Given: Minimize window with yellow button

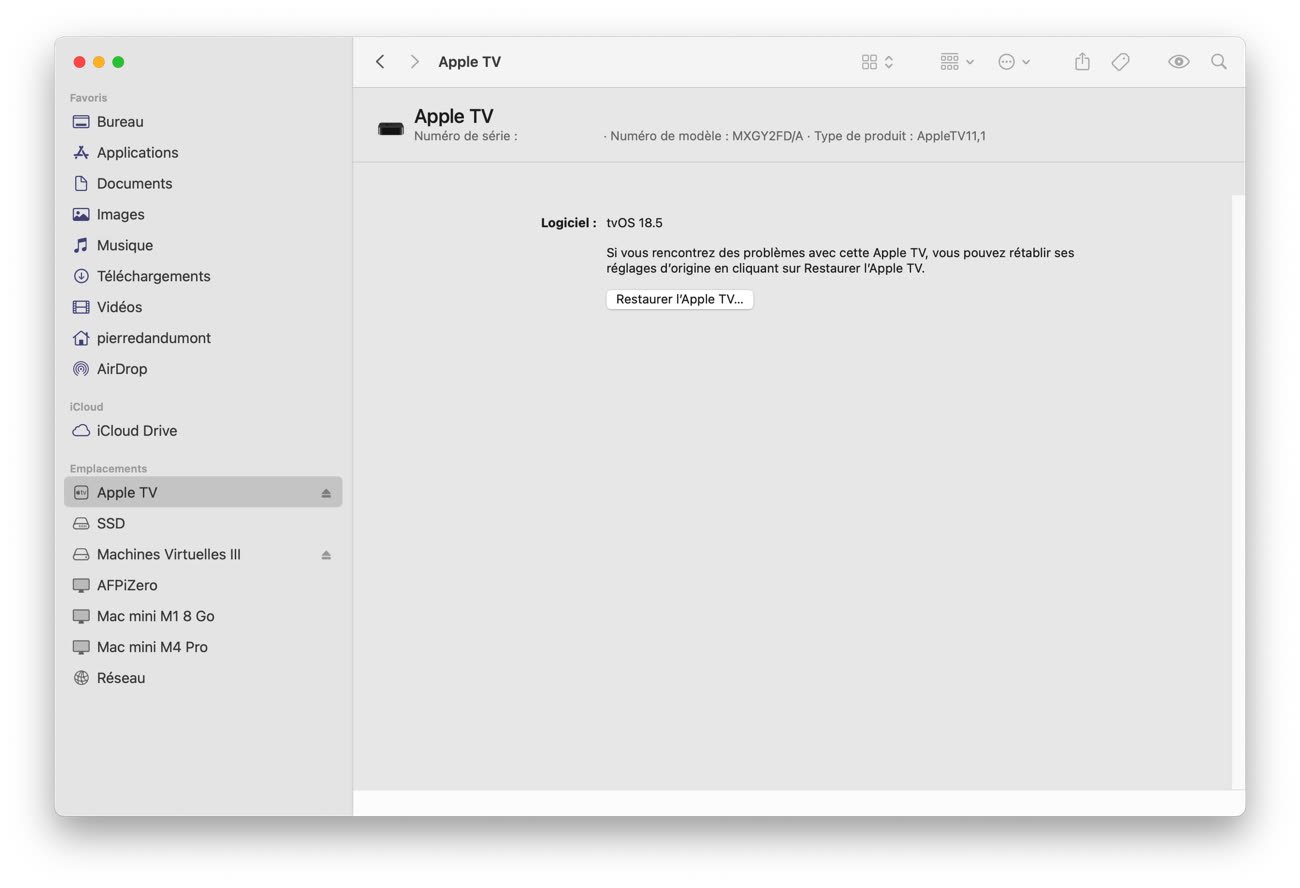Looking at the screenshot, I should 99,62.
